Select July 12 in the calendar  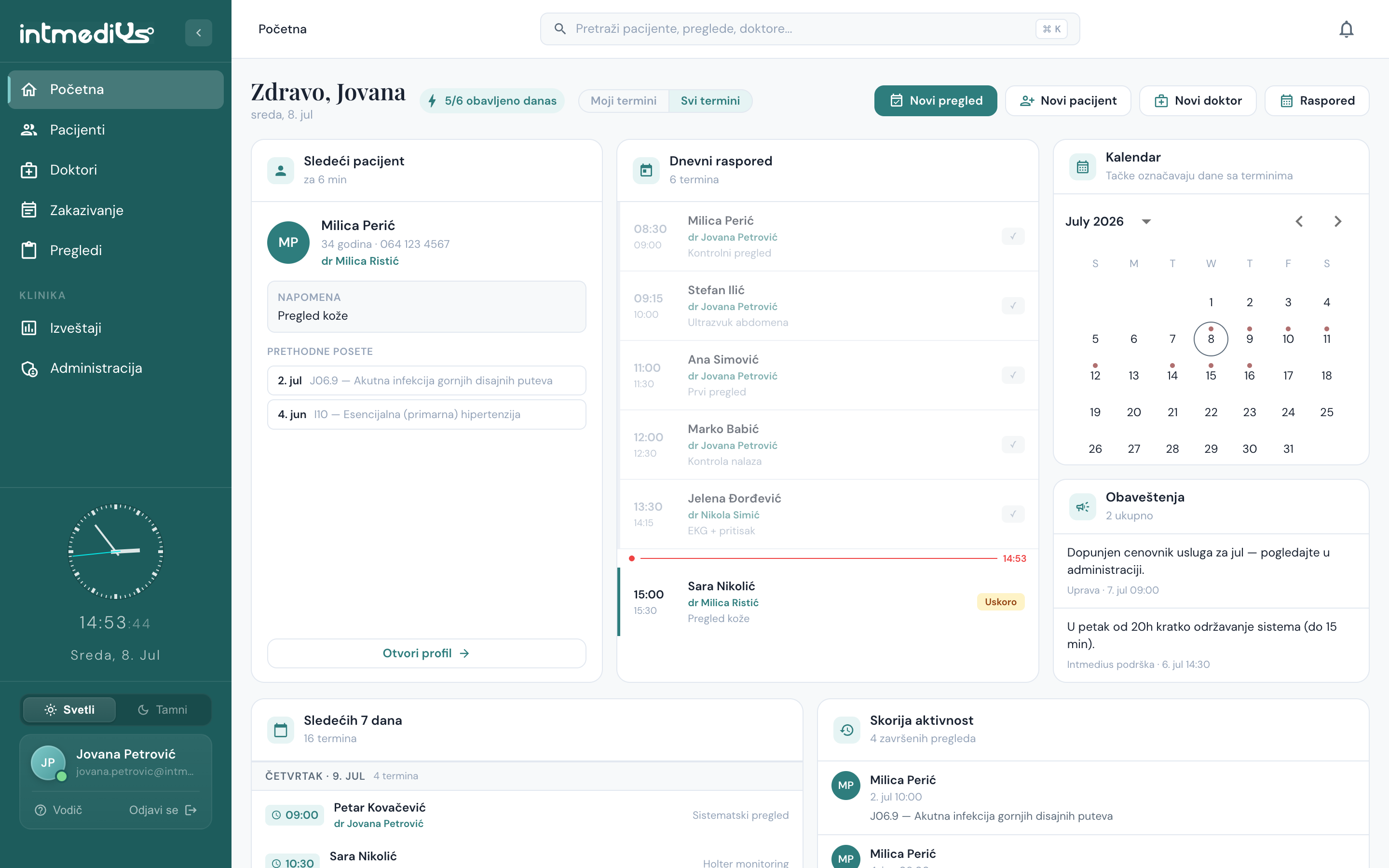pos(1094,376)
